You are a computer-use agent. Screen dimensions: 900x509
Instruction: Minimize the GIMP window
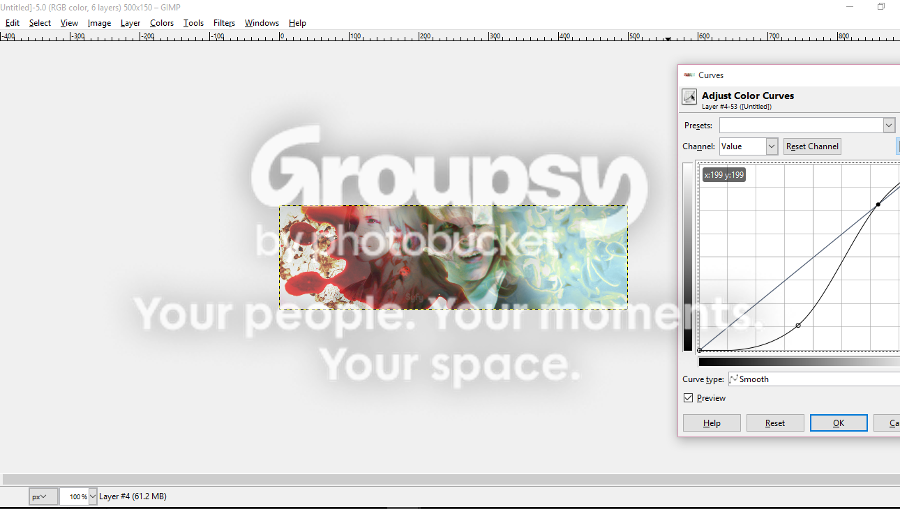[849, 7]
